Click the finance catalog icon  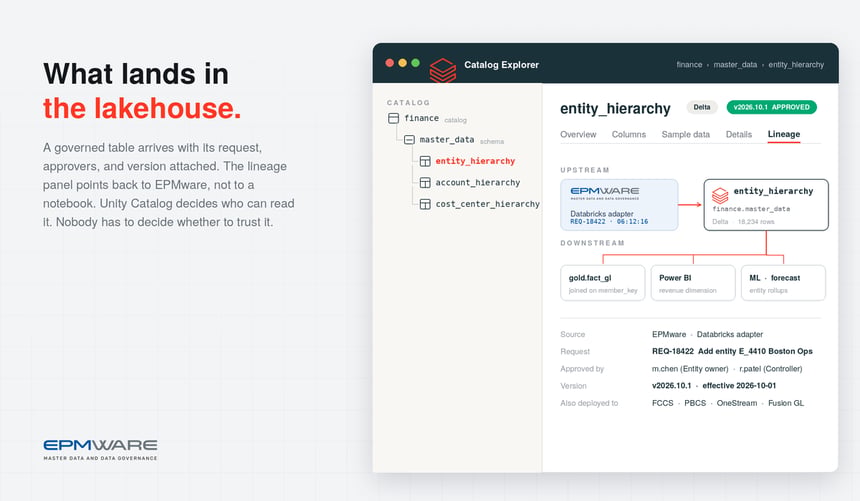click(393, 118)
